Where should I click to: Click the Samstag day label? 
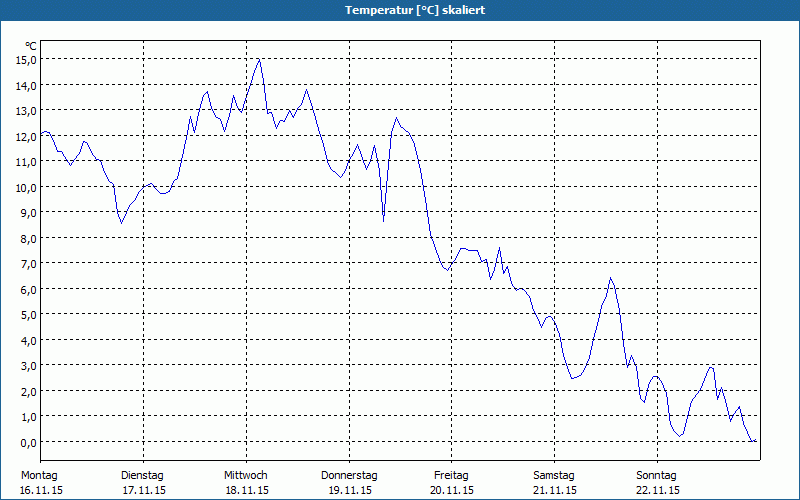pyautogui.click(x=554, y=476)
